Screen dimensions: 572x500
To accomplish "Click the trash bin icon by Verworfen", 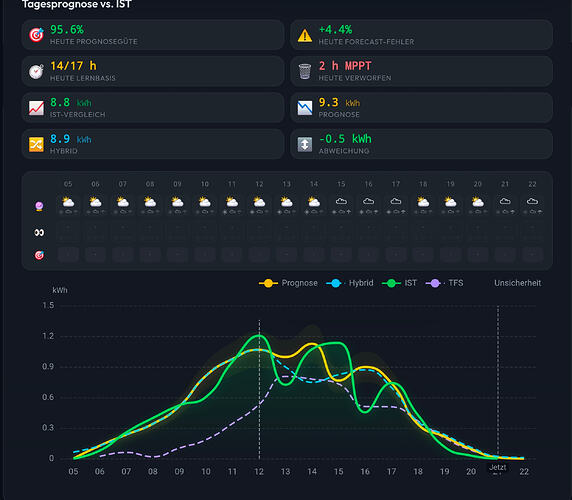I will tap(305, 71).
